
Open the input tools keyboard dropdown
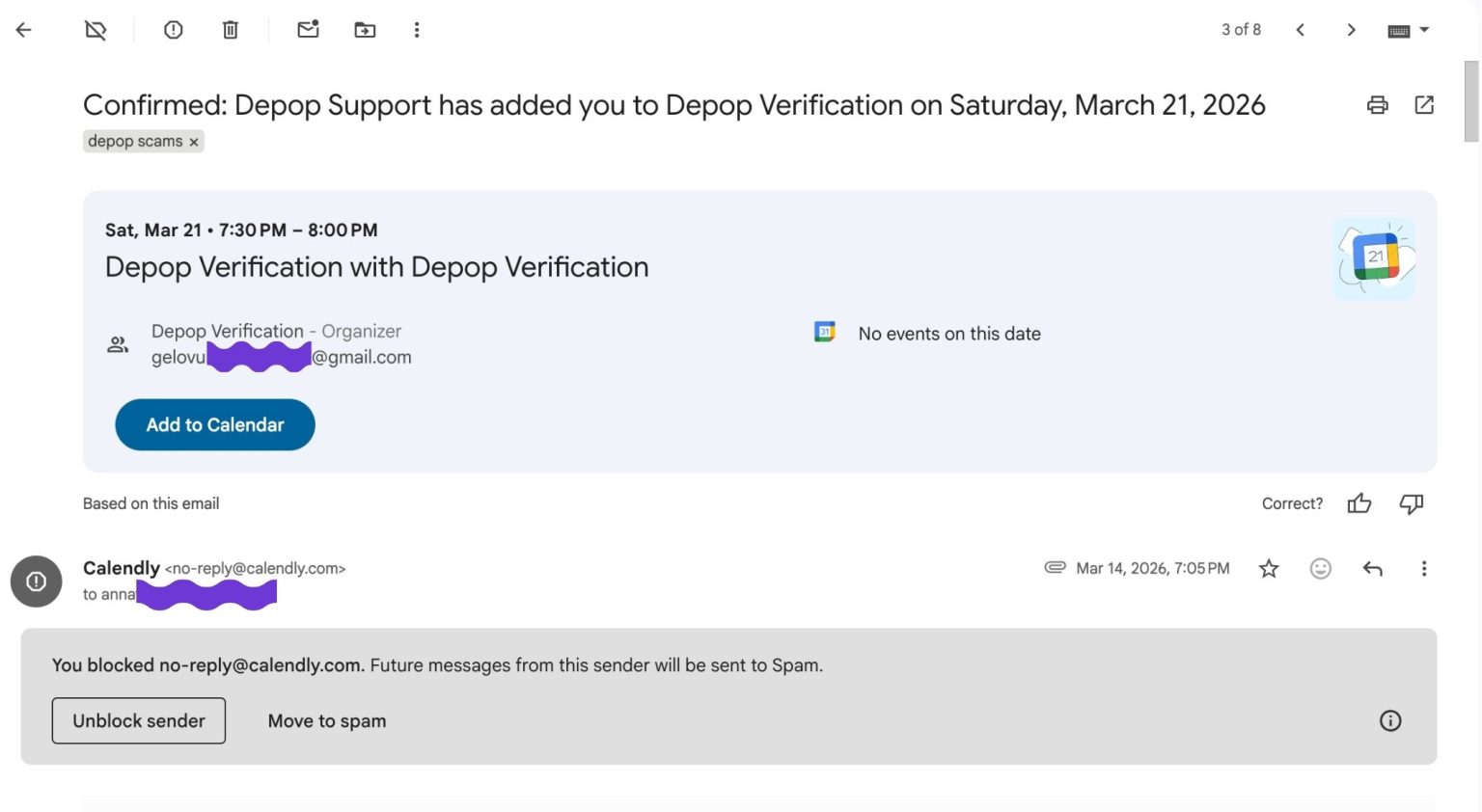(1409, 30)
